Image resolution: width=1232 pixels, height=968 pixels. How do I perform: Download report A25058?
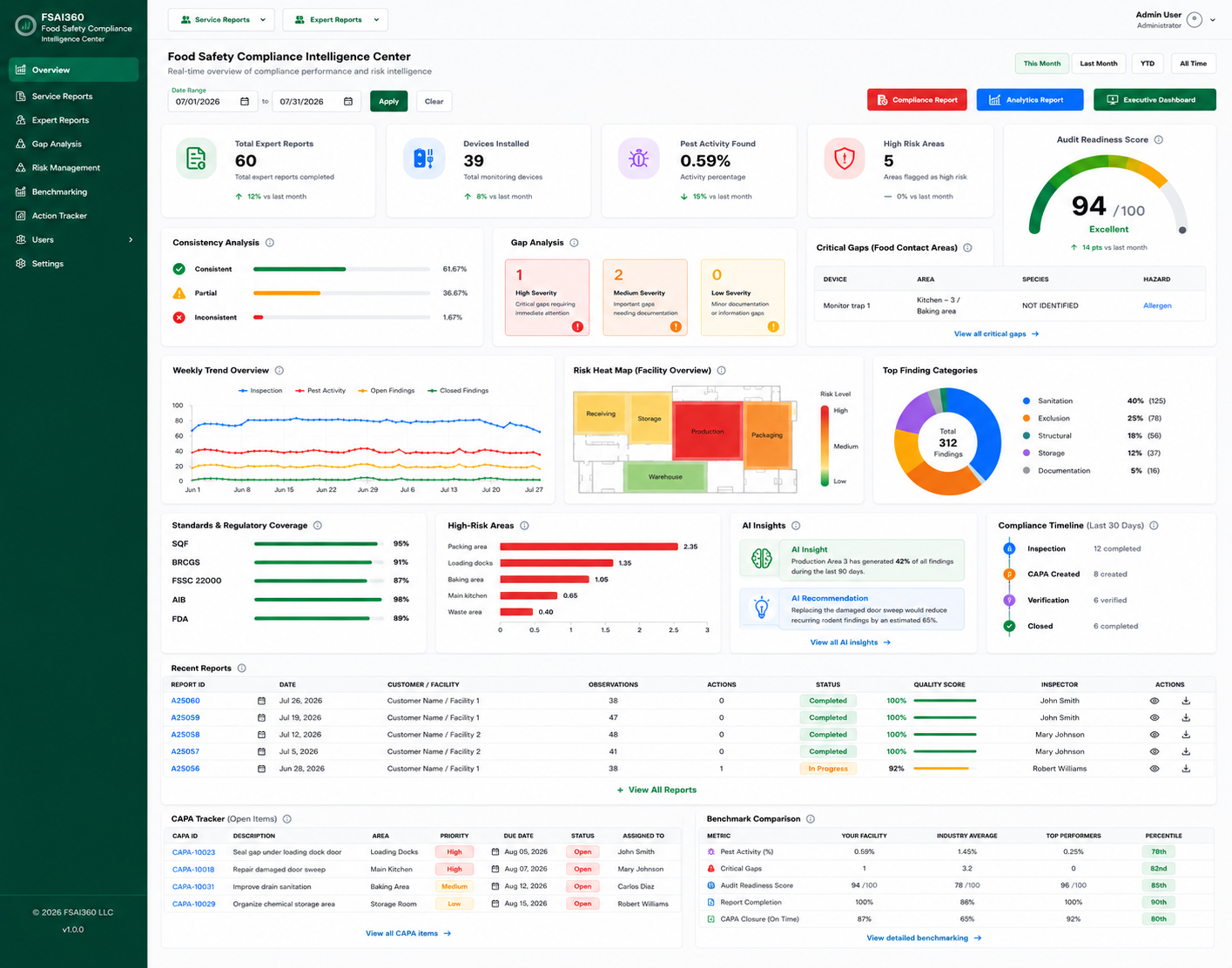(1186, 735)
